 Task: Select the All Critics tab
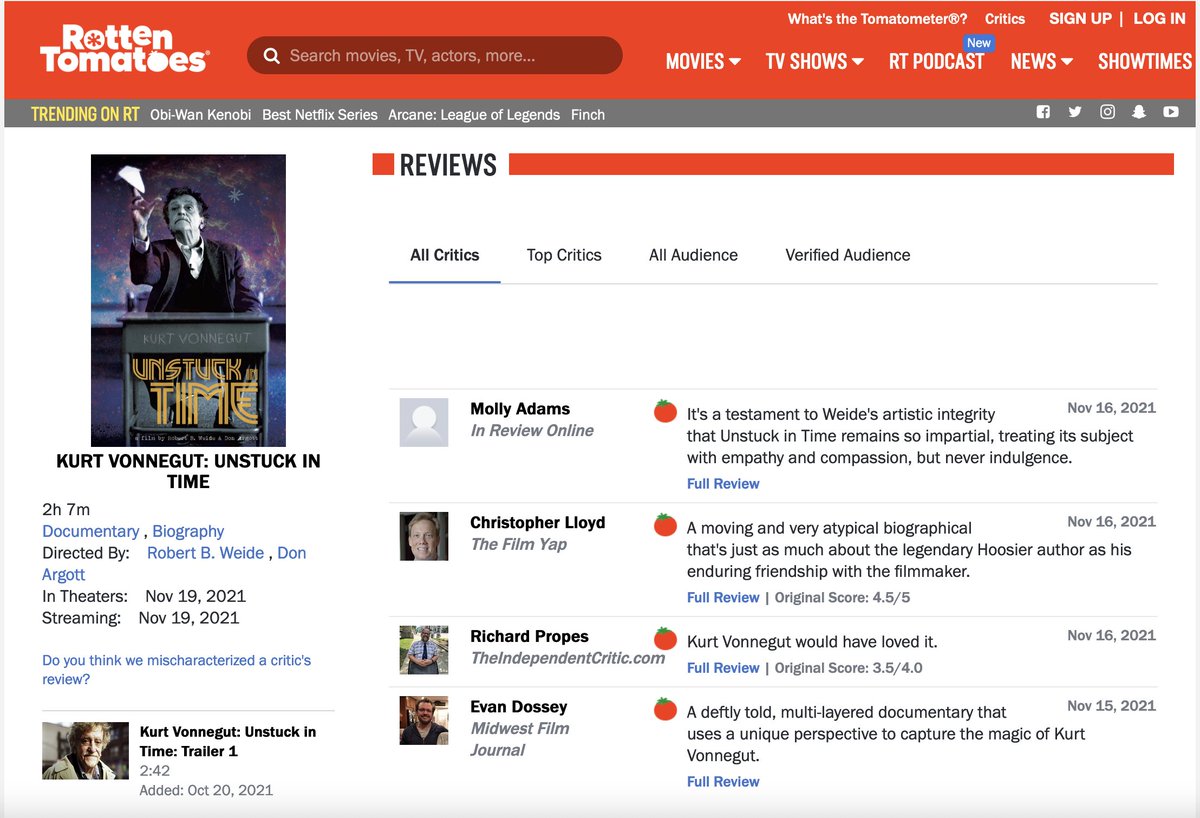click(x=445, y=255)
